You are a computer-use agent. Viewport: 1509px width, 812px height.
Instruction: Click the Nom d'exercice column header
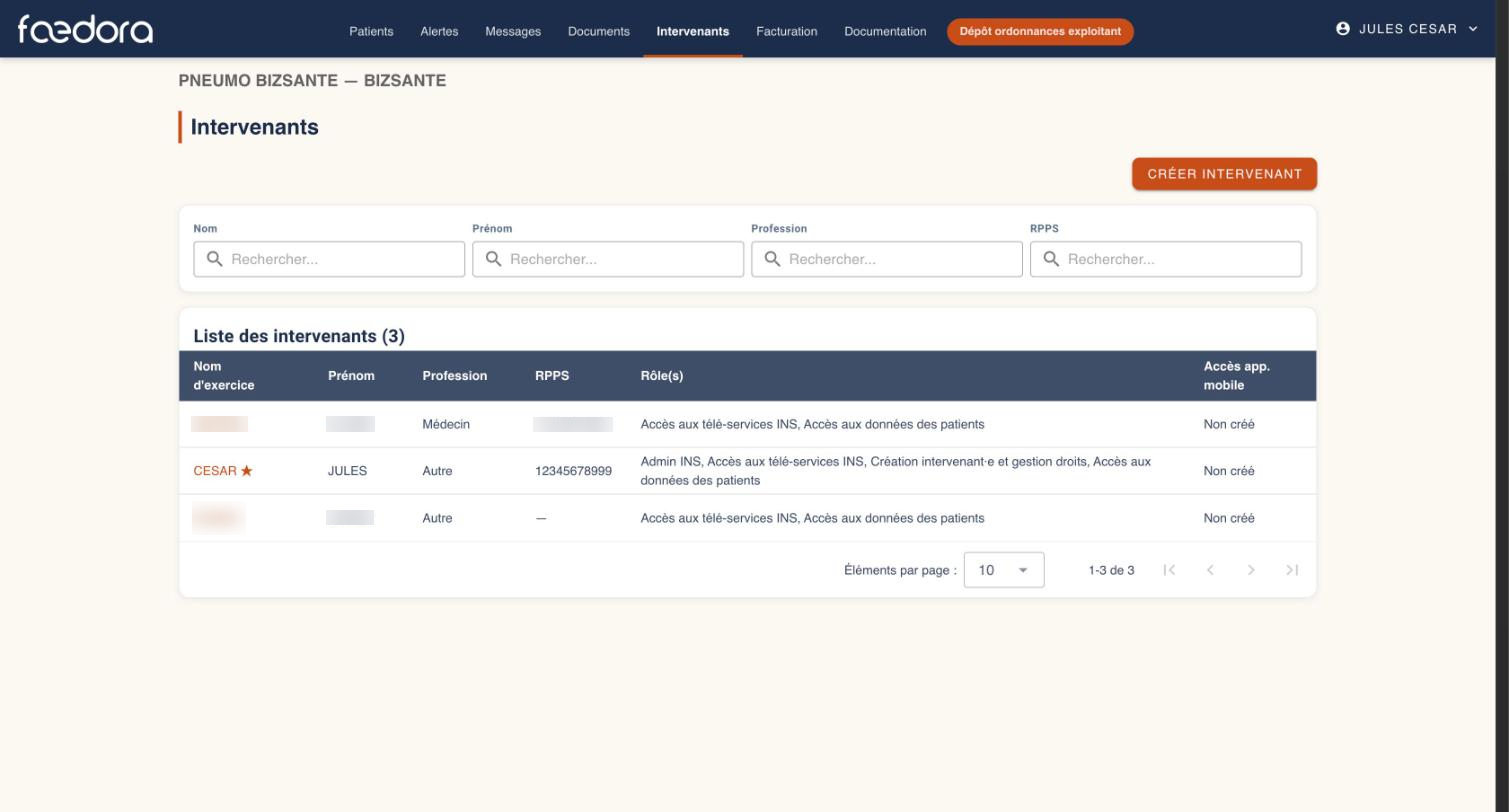(224, 376)
